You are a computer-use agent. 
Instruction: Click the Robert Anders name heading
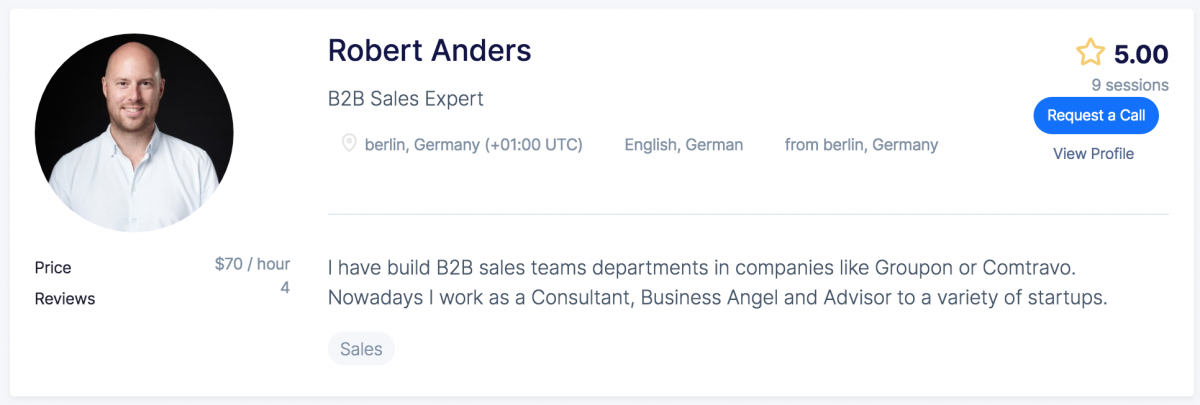430,50
